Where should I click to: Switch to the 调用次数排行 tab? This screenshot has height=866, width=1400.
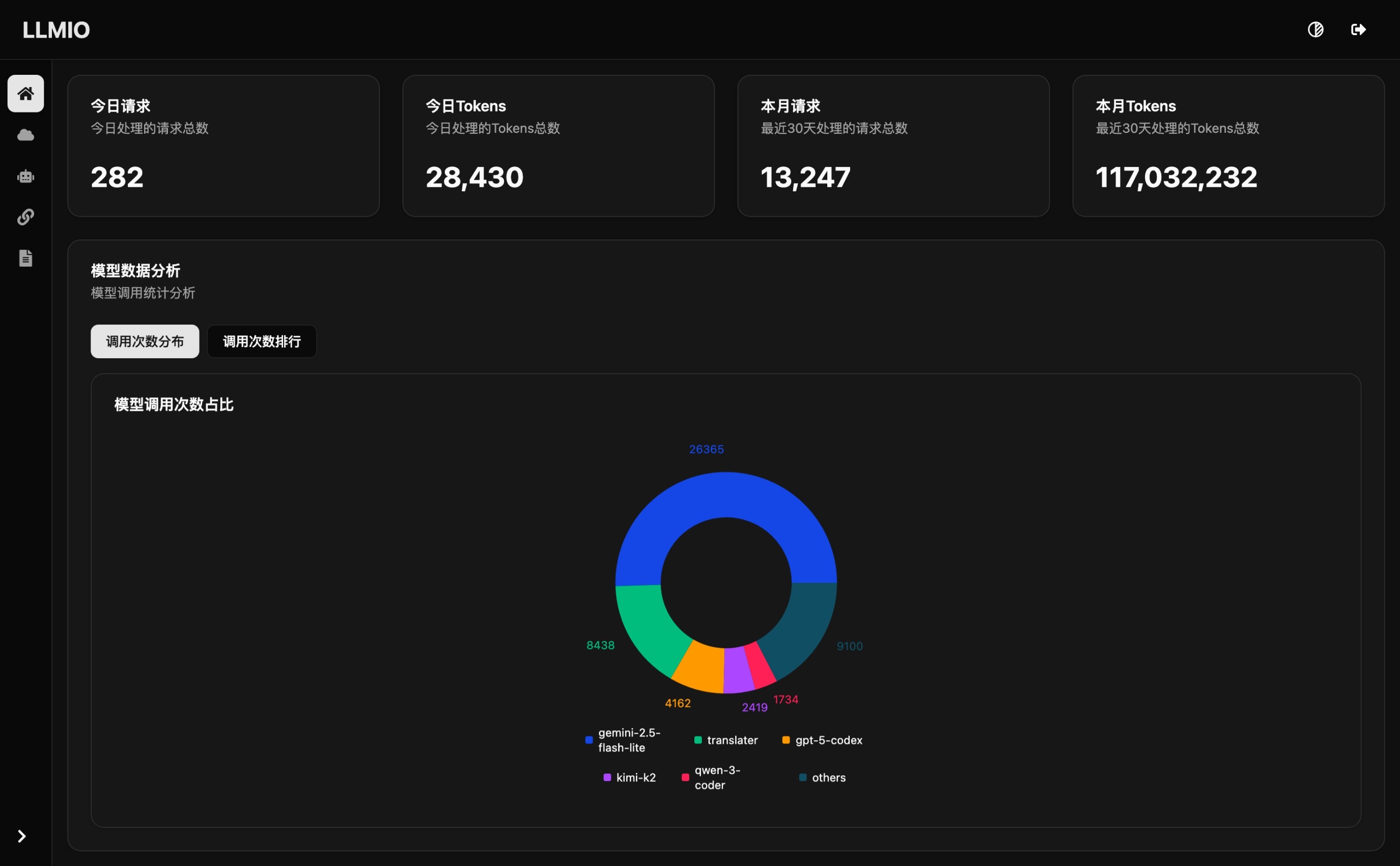[x=261, y=341]
